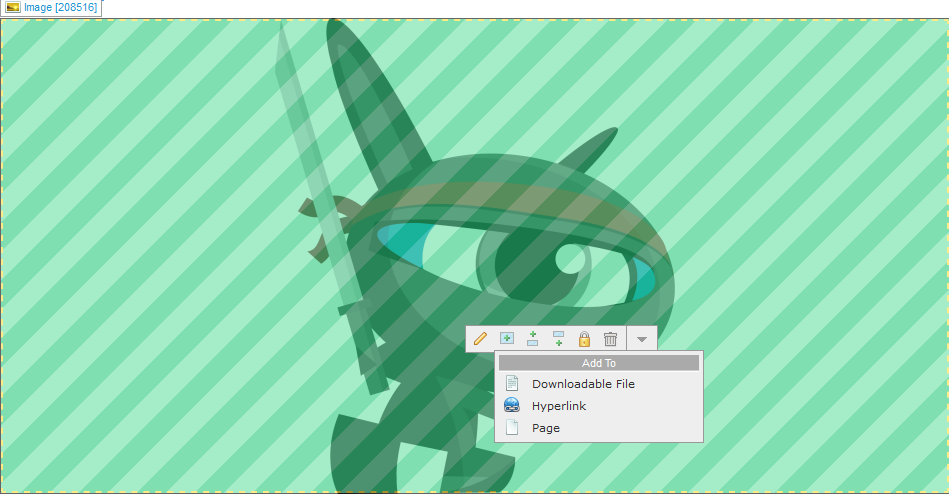
Task: Click the trash can delete icon
Action: (x=610, y=338)
